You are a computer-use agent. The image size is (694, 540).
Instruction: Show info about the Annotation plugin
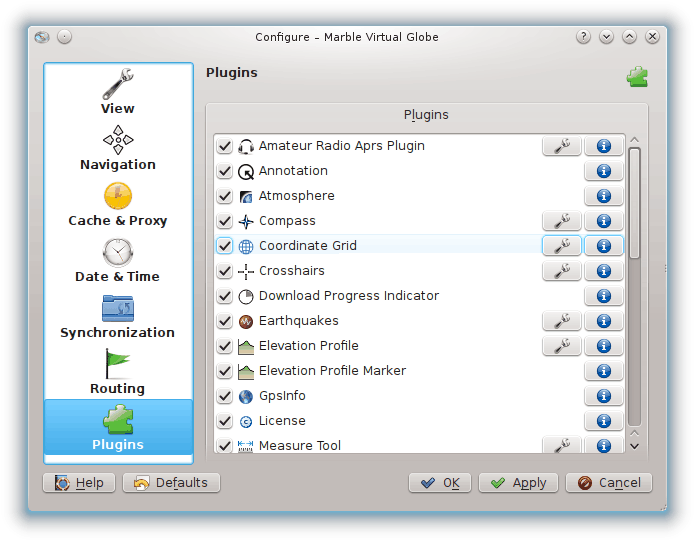(604, 171)
